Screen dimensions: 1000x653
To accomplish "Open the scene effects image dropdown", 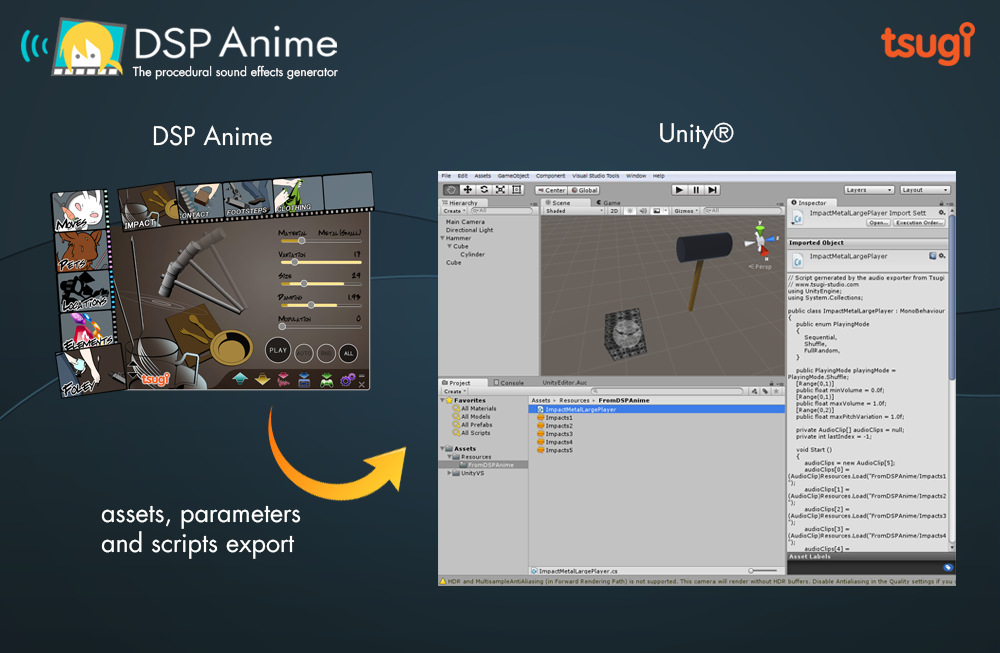I will click(659, 211).
